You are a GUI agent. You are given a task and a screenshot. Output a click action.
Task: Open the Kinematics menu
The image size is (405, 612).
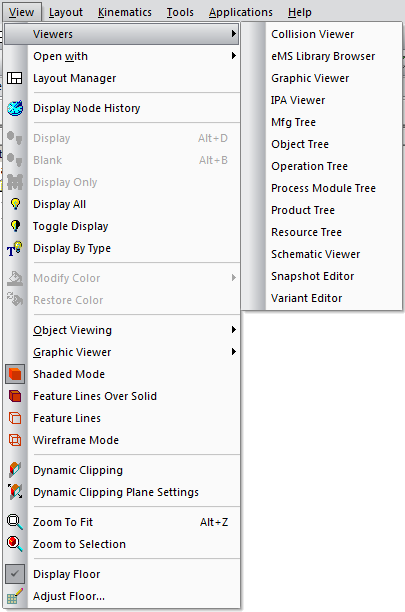(124, 12)
